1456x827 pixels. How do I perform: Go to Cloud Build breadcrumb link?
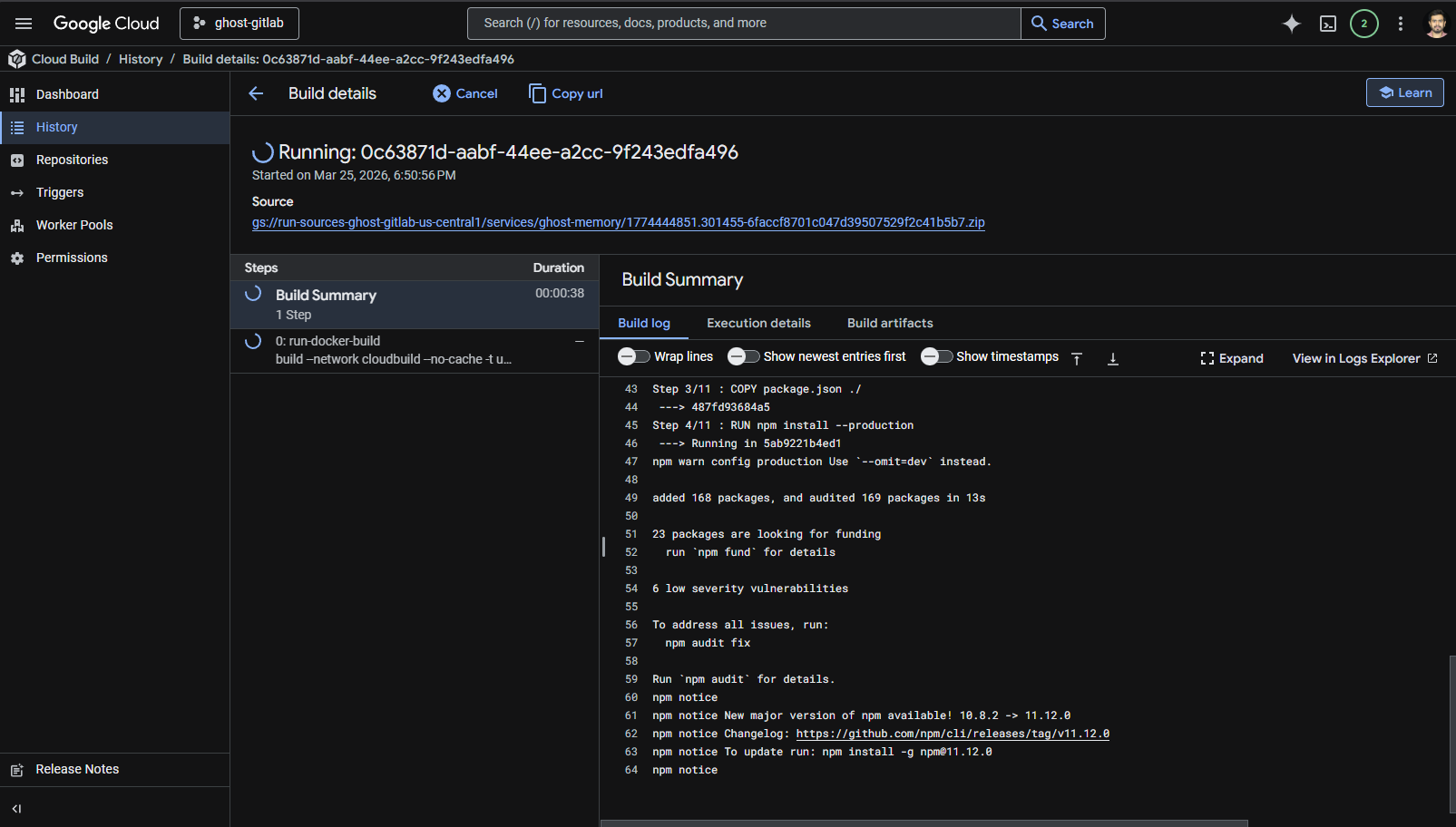[x=65, y=59]
